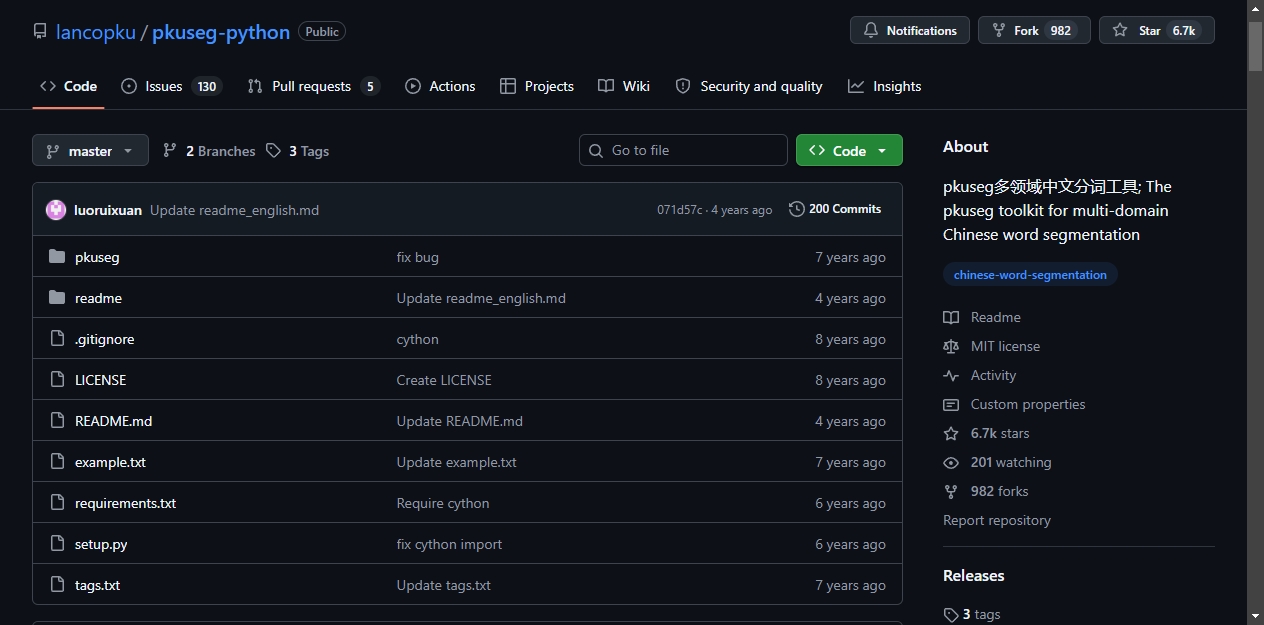This screenshot has height=625, width=1264.
Task: View the 200 Commits history
Action: click(835, 209)
